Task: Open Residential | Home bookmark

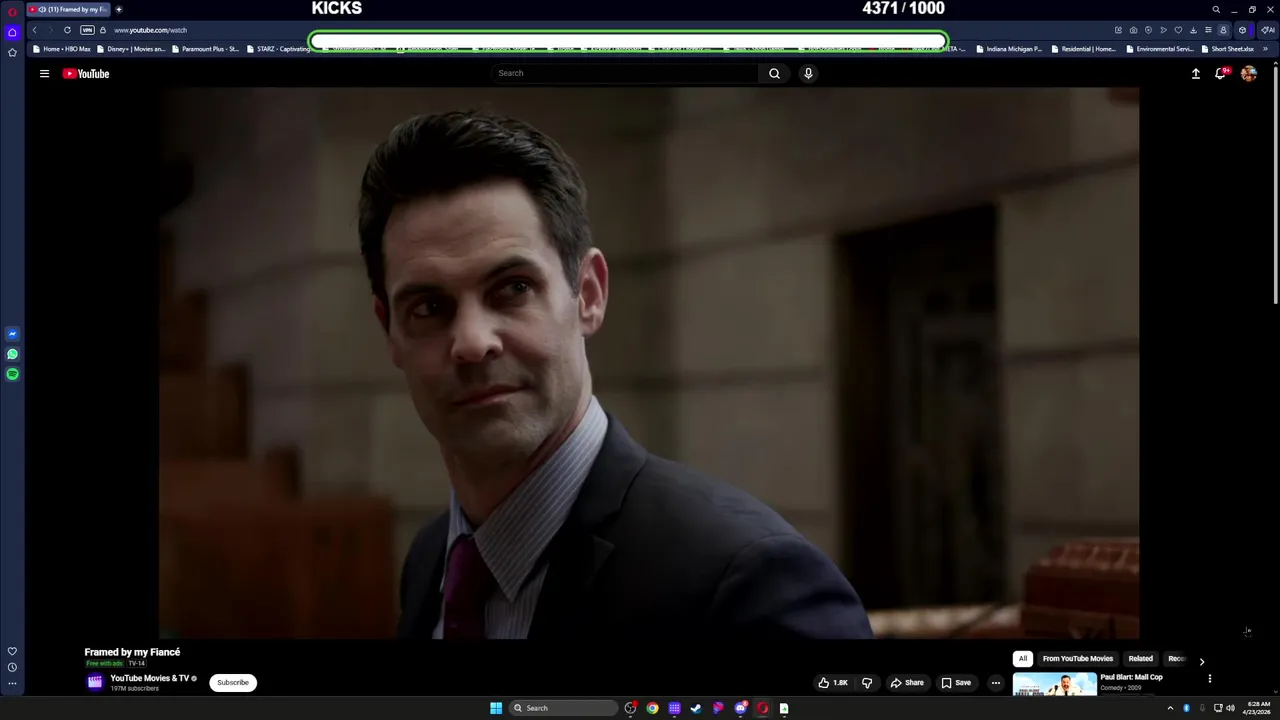Action: [x=1083, y=49]
